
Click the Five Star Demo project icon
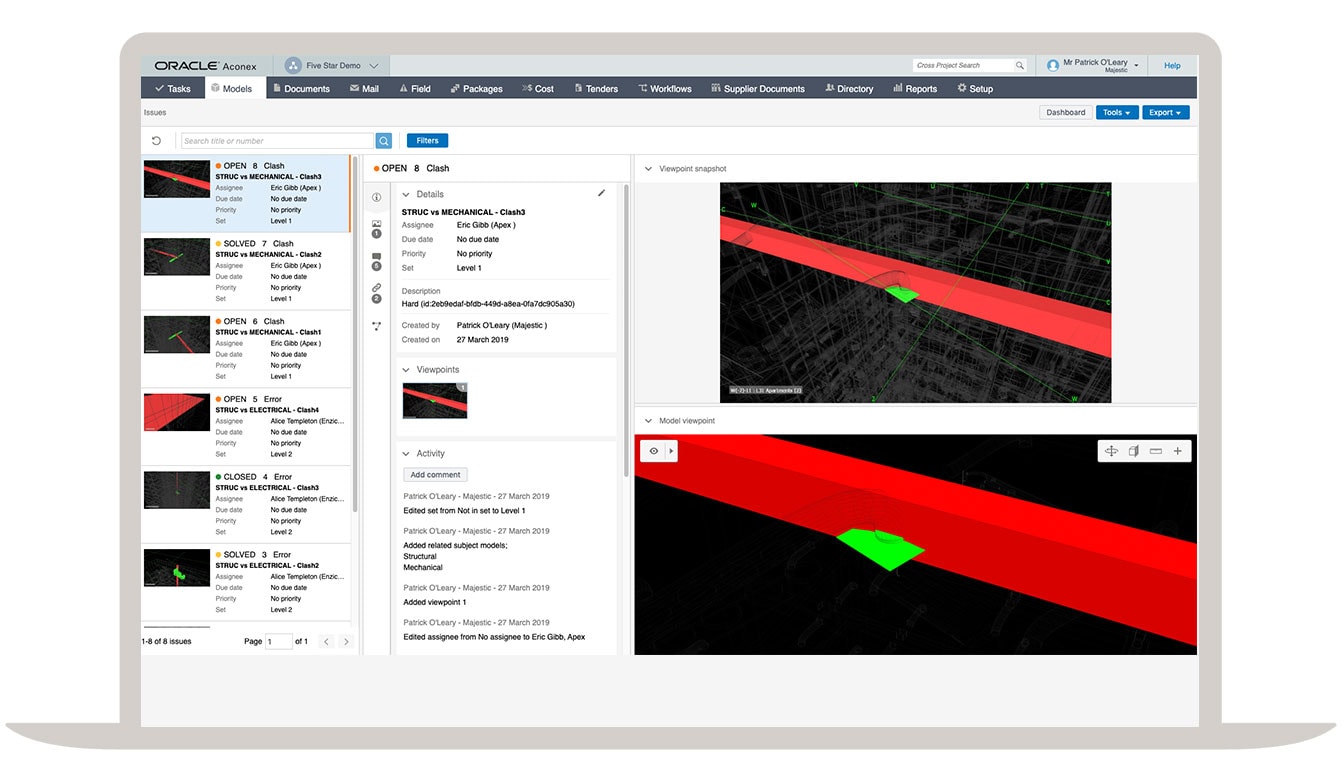(294, 66)
